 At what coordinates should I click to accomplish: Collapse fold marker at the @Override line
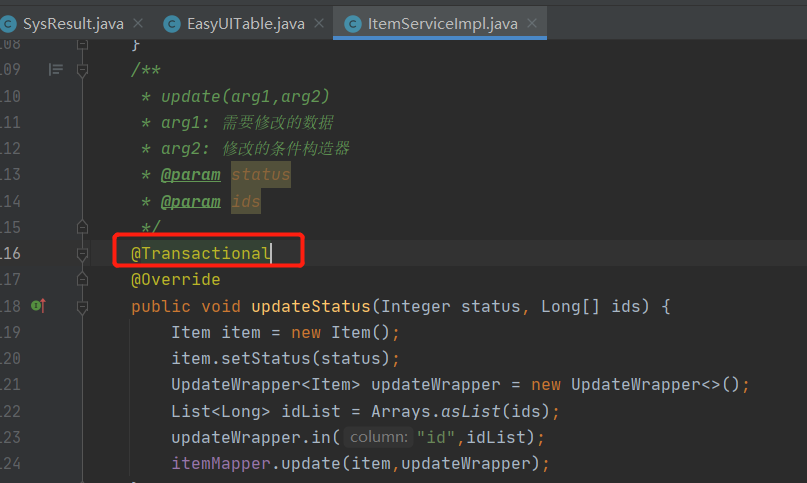(x=82, y=279)
